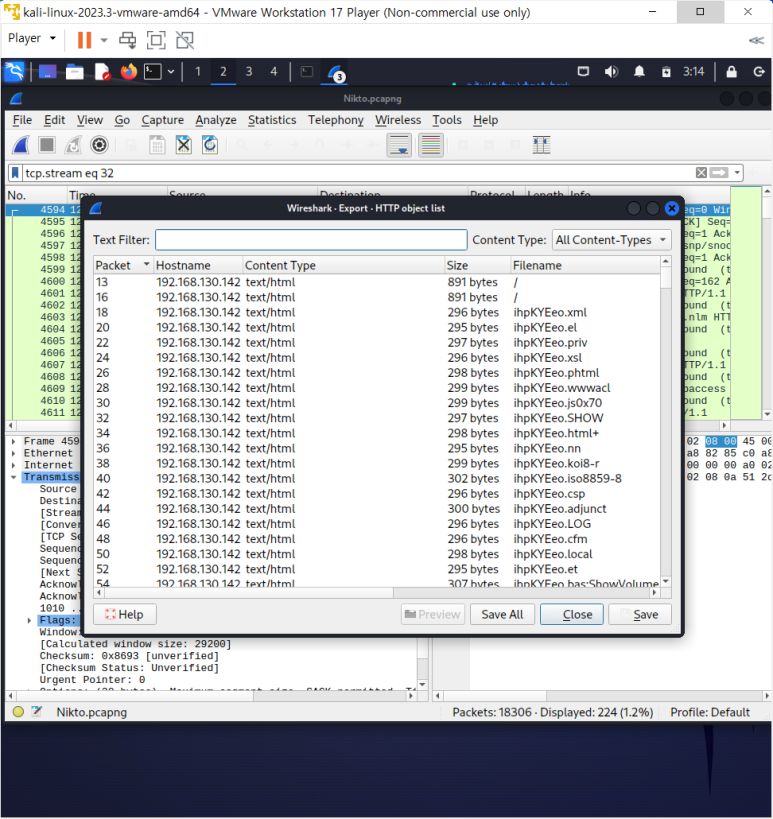Click the Save All button
This screenshot has height=819, width=773.
click(502, 614)
